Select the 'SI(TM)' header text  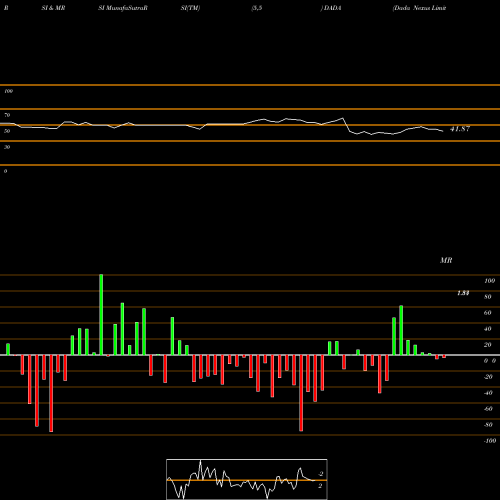click(x=190, y=8)
